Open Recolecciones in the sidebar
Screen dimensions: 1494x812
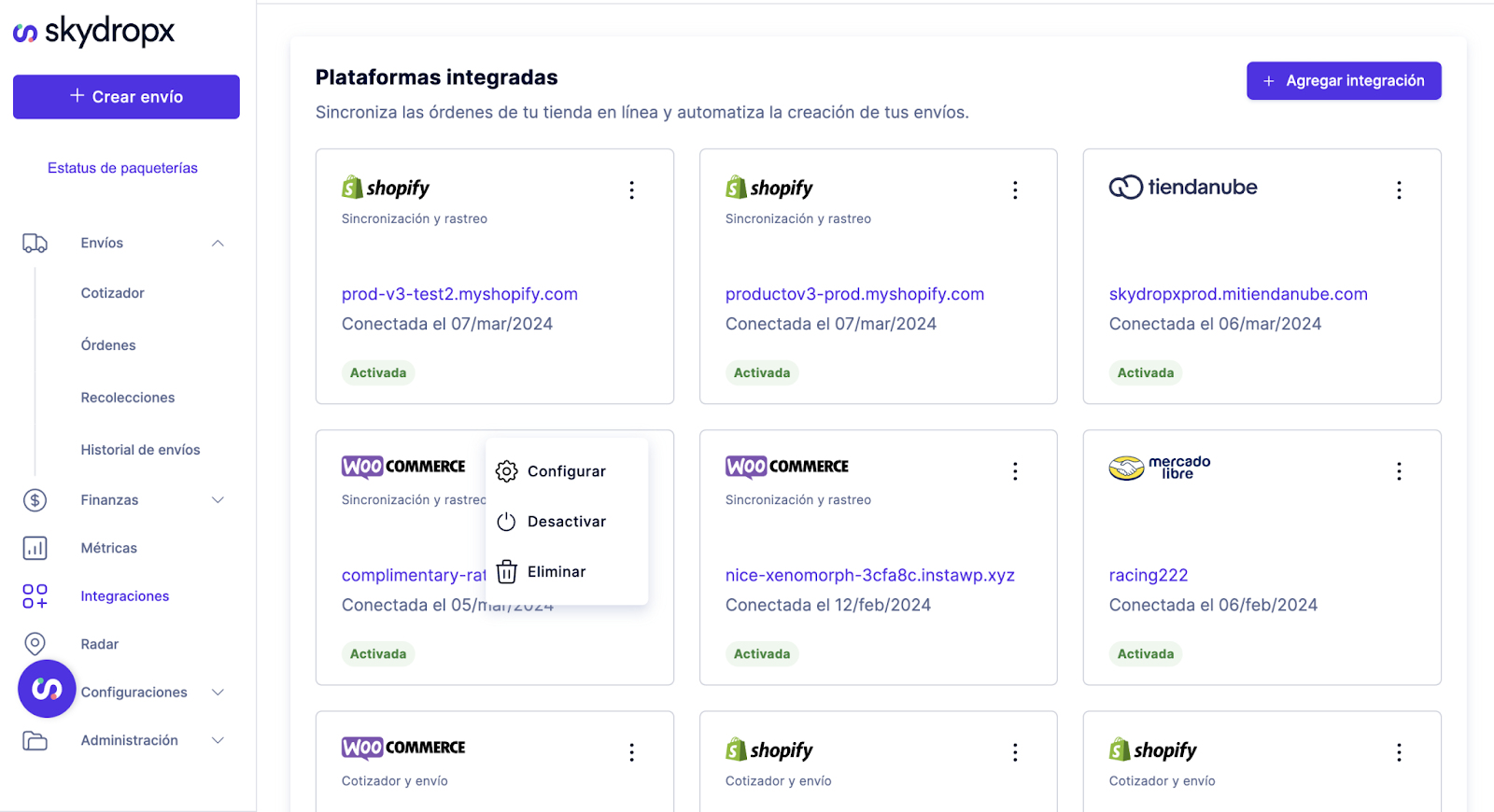click(128, 398)
